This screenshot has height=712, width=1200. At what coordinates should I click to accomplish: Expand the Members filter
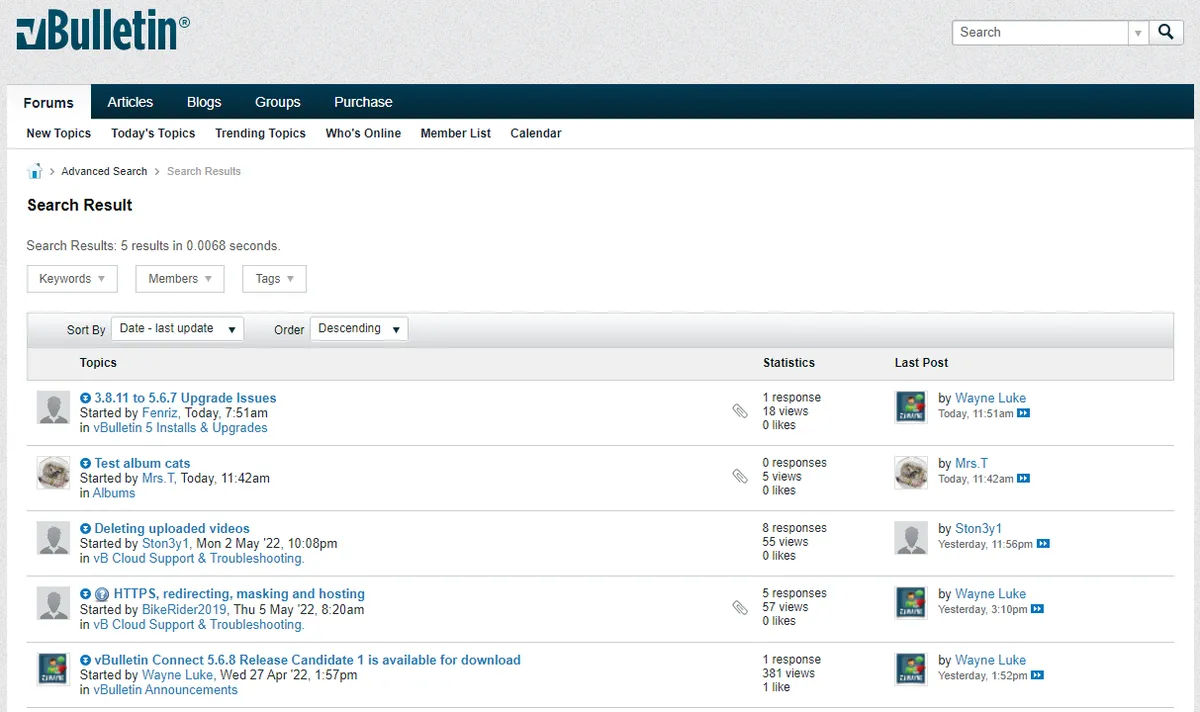click(180, 279)
